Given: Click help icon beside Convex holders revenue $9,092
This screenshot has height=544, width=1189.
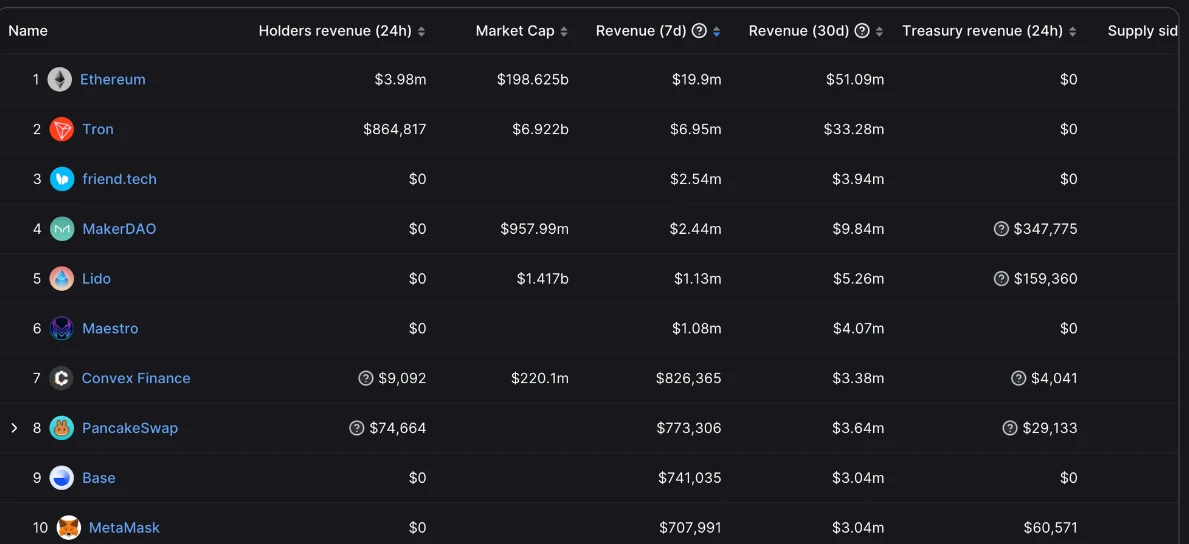Looking at the screenshot, I should pyautogui.click(x=365, y=378).
